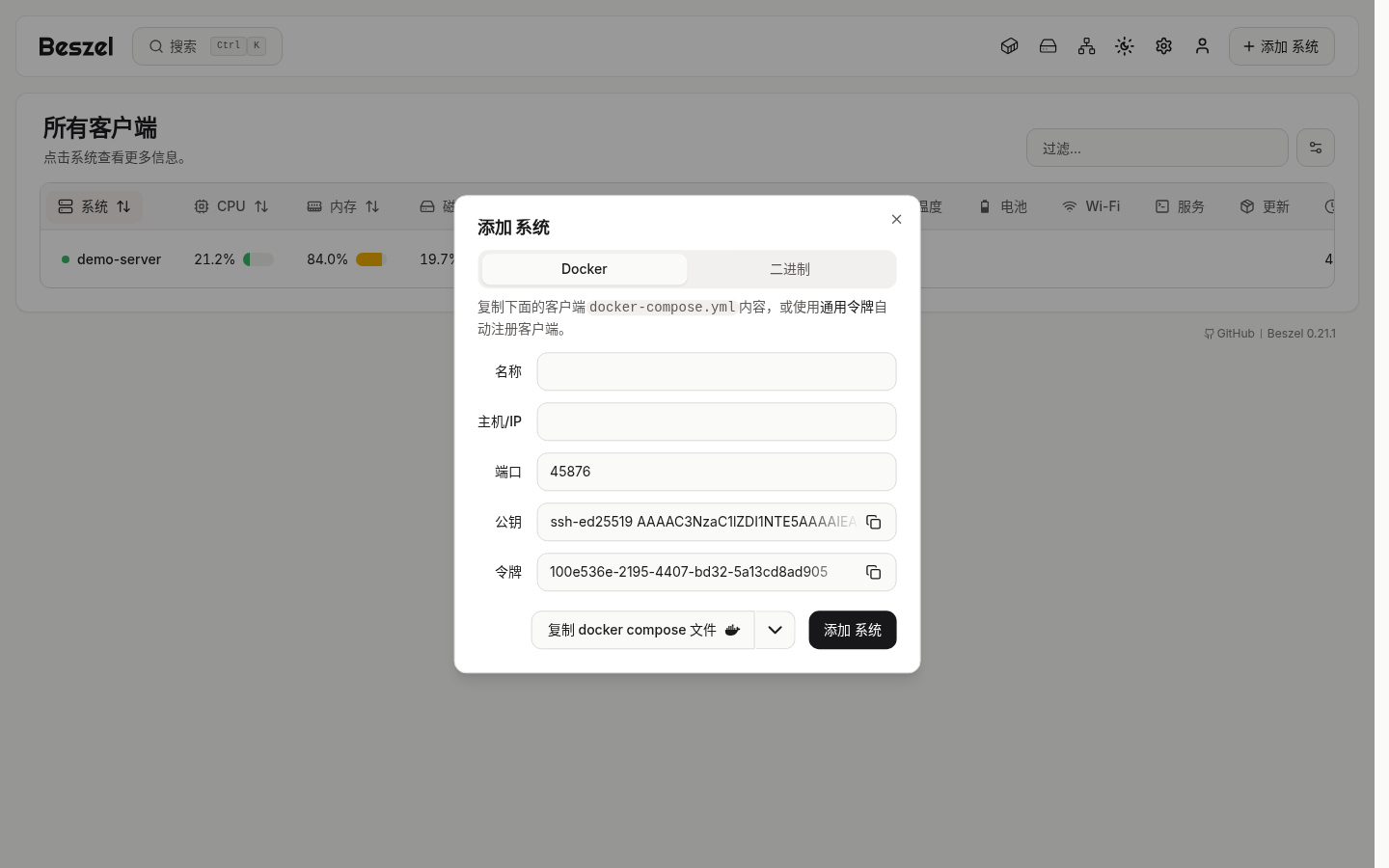Toggle light/dark theme sun icon

(x=1125, y=46)
